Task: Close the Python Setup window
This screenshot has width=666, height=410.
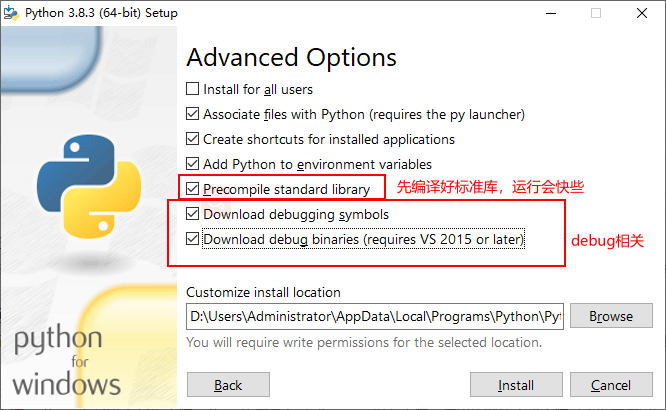Action: (x=642, y=13)
